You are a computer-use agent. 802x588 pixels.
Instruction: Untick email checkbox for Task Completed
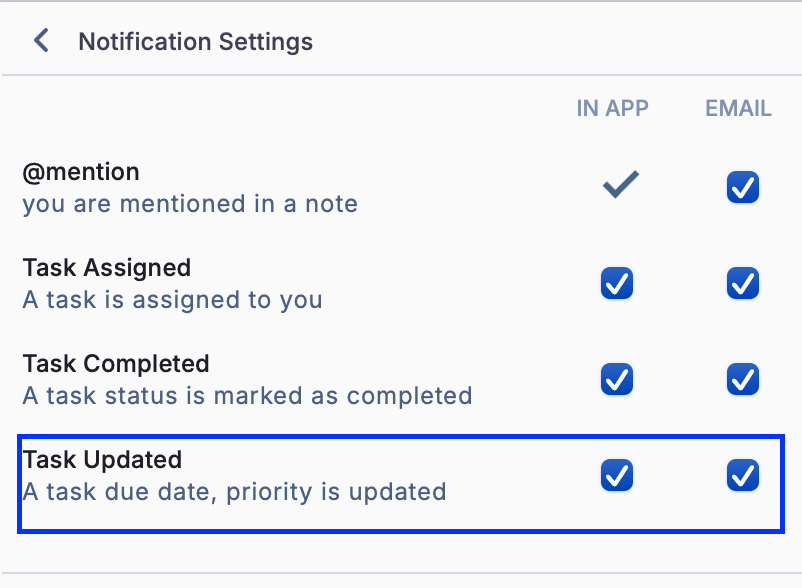[742, 379]
